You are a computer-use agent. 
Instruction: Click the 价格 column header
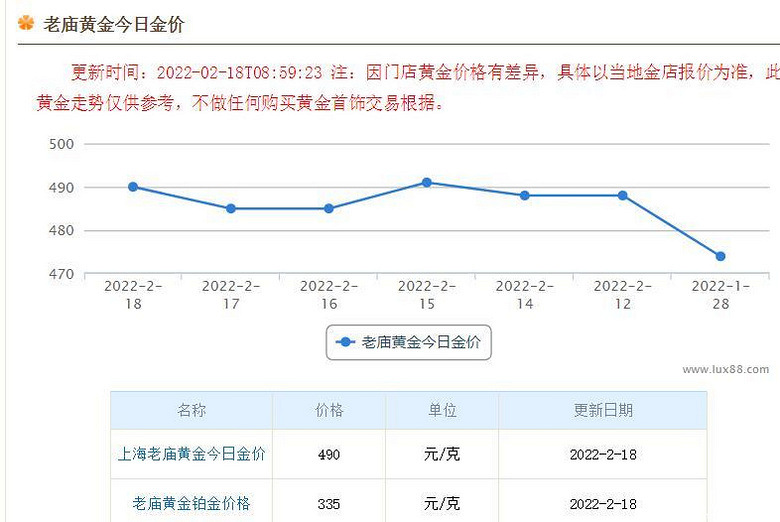(329, 411)
